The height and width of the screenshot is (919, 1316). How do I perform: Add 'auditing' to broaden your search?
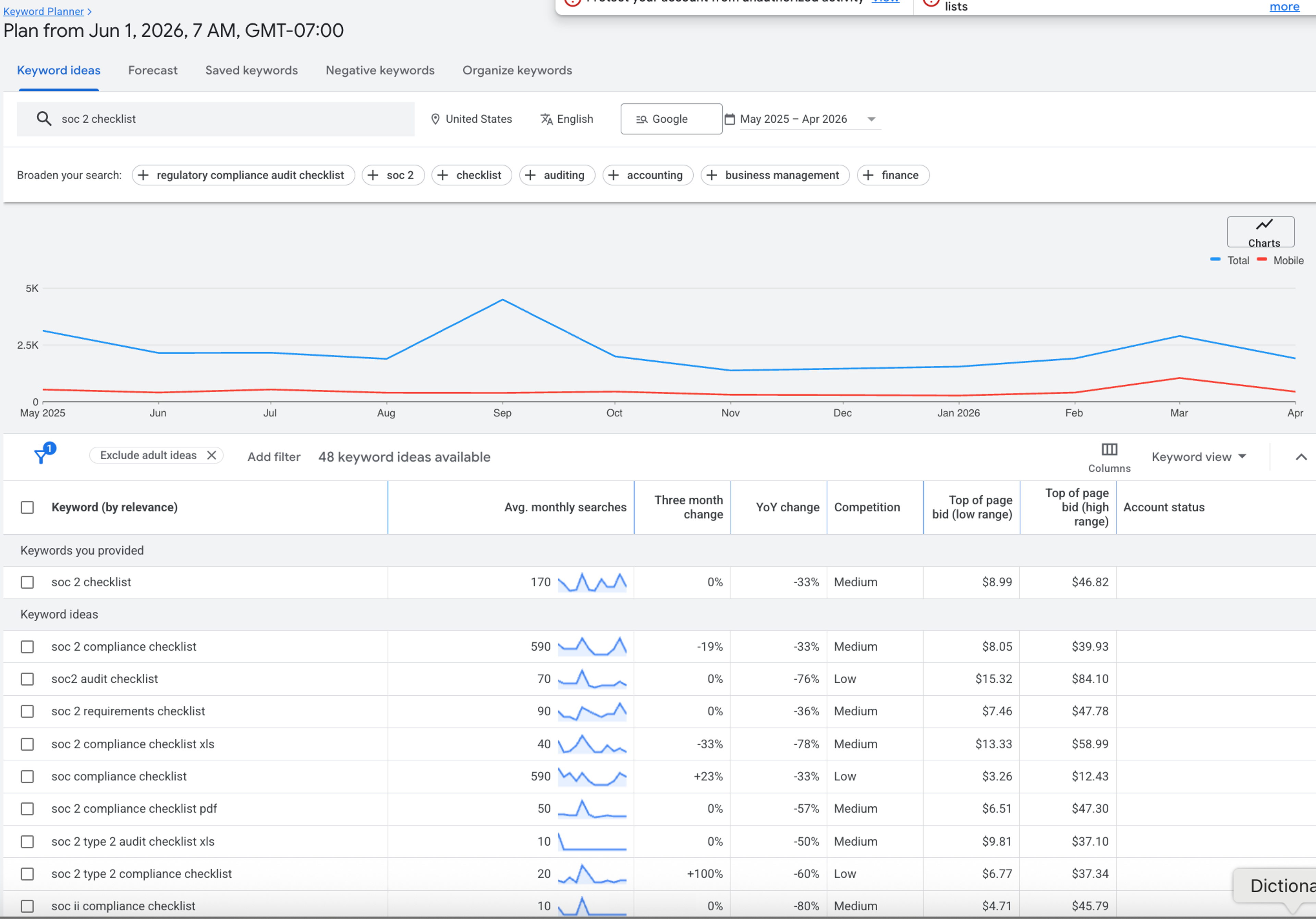557,175
